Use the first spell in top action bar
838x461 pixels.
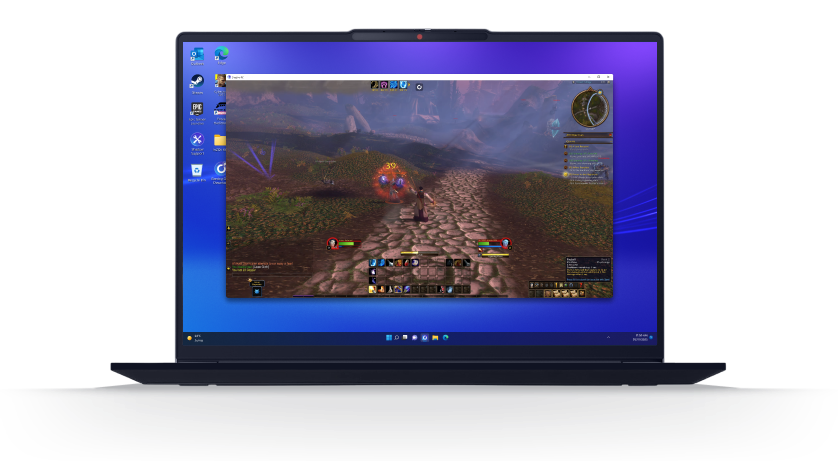click(373, 263)
